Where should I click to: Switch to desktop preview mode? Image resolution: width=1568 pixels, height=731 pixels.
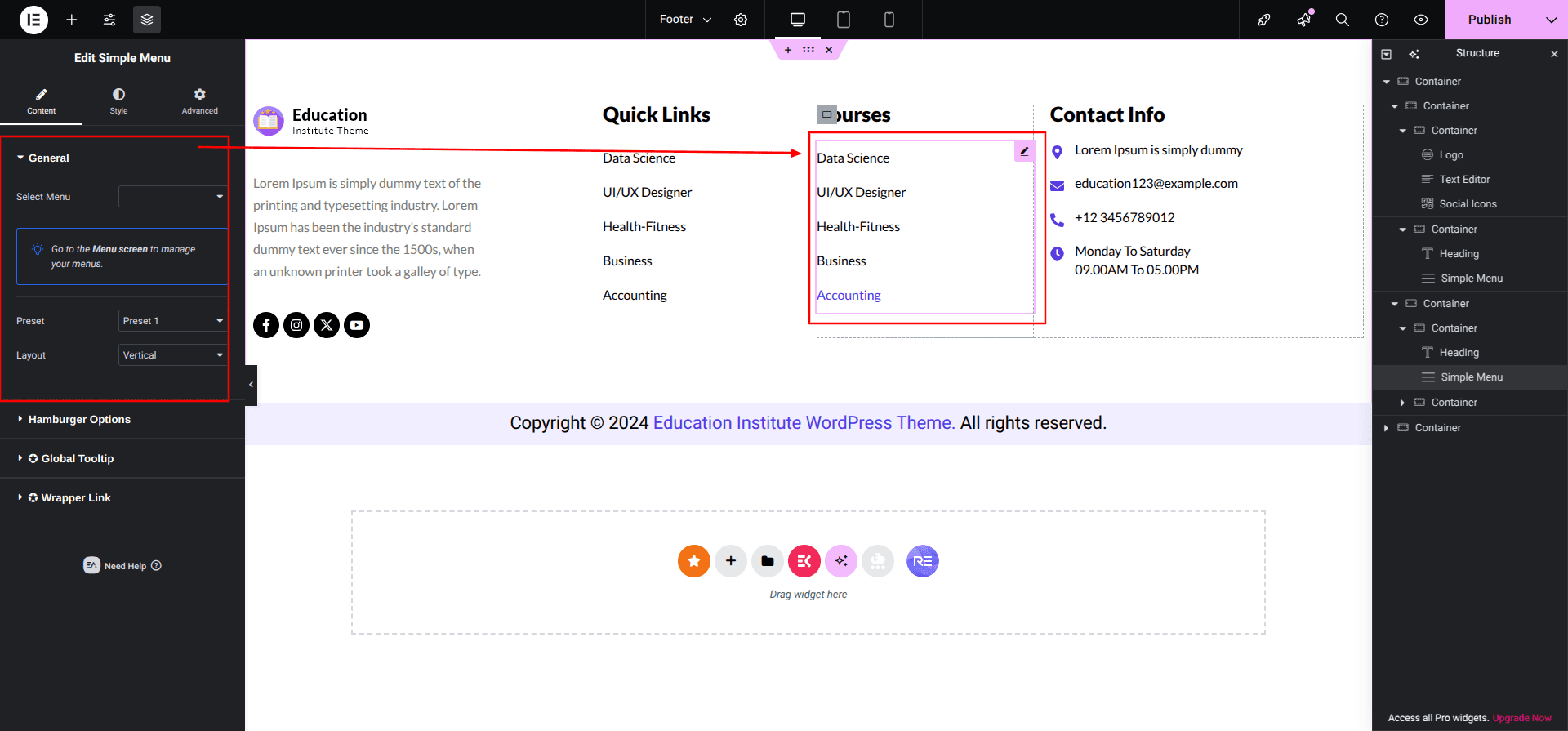[798, 20]
